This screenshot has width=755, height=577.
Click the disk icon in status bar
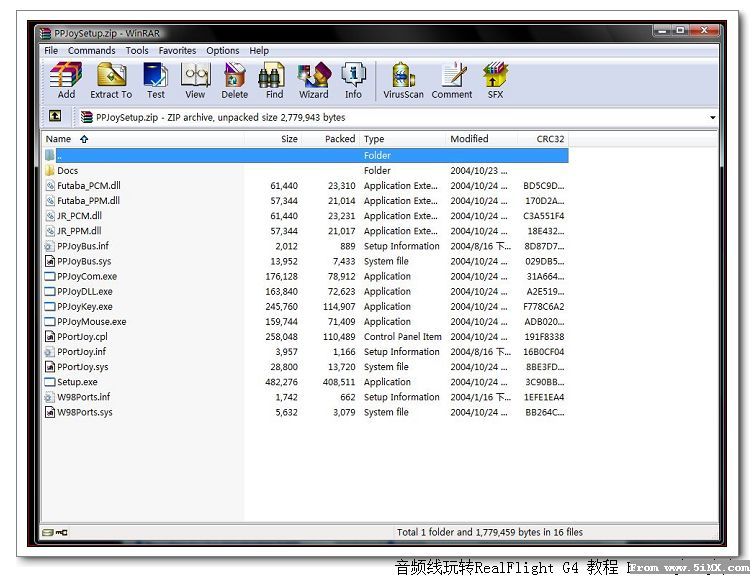click(48, 532)
